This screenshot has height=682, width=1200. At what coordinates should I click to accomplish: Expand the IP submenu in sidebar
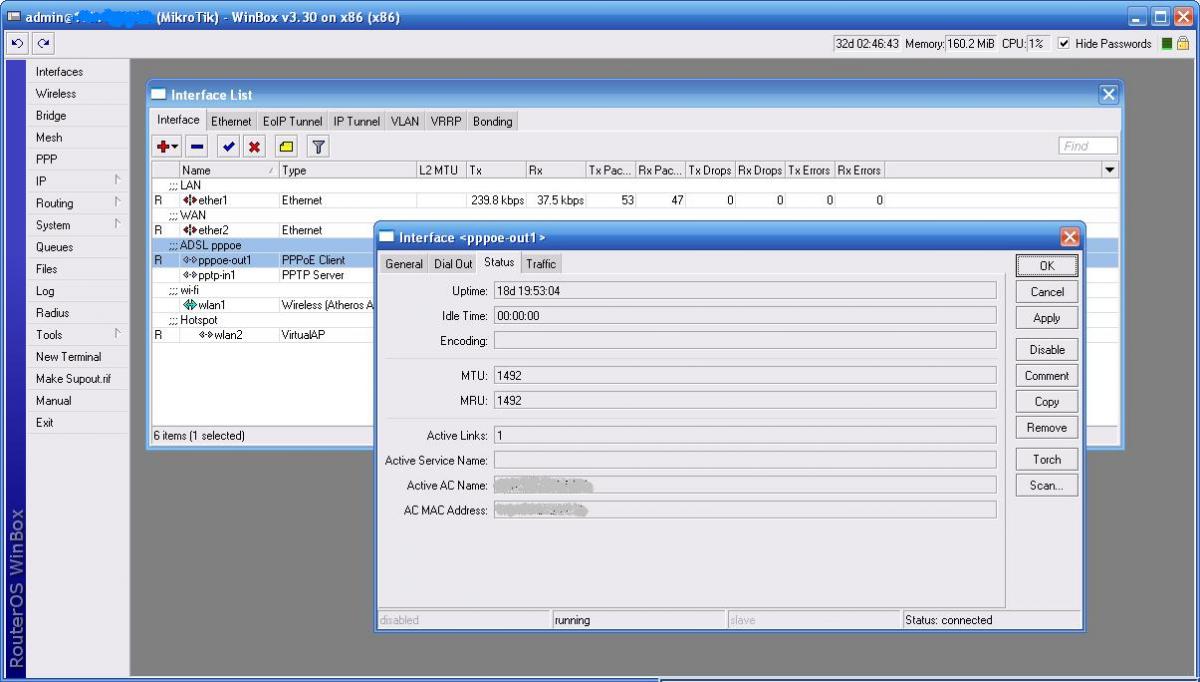point(78,181)
